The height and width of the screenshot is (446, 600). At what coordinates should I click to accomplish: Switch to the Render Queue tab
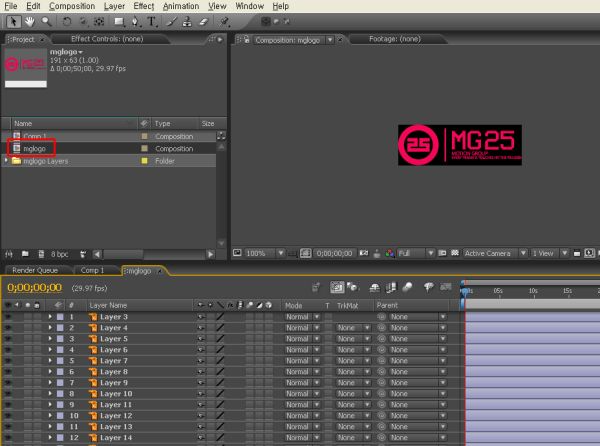(x=35, y=270)
